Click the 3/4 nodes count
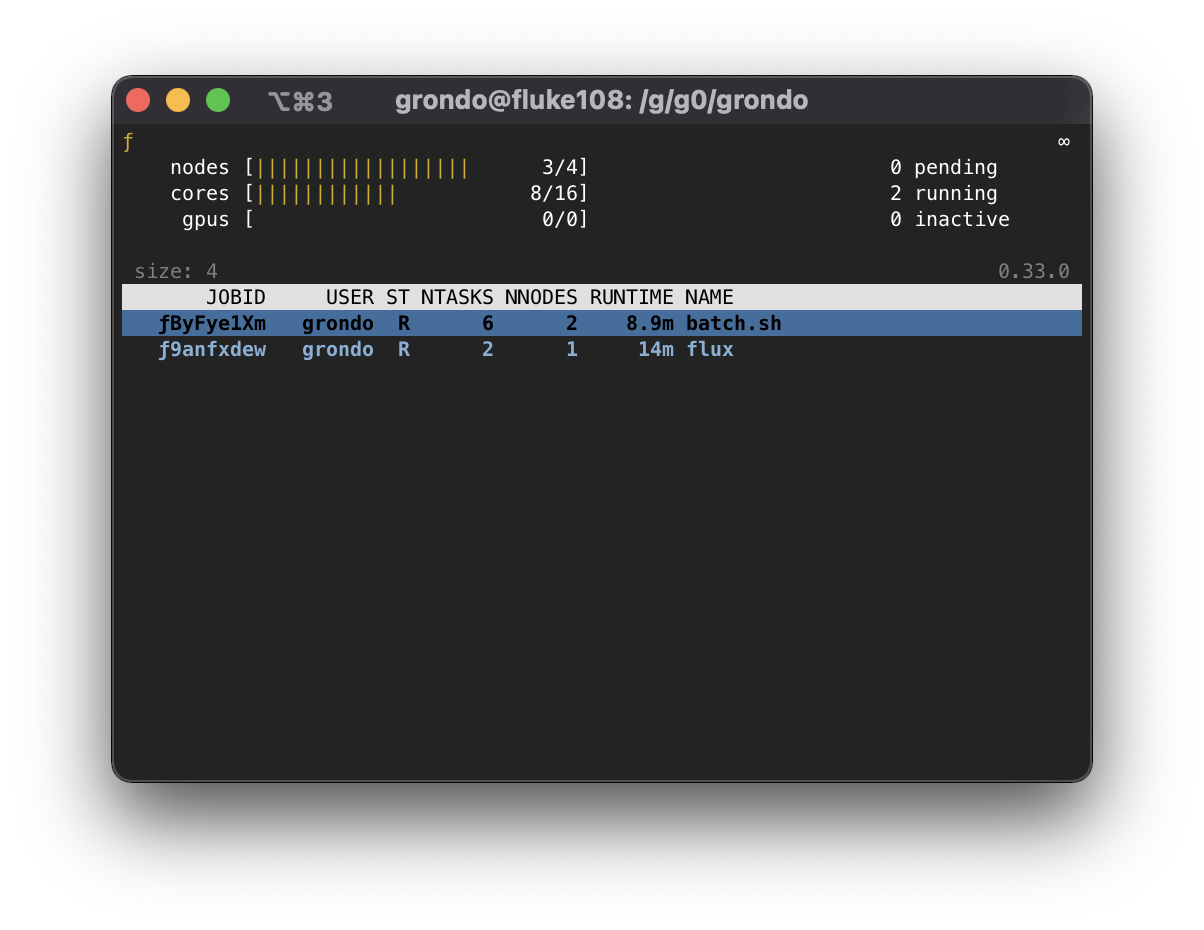The height and width of the screenshot is (930, 1204). 560,167
